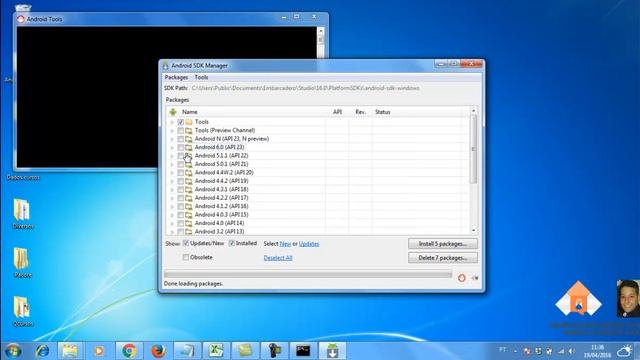The height and width of the screenshot is (360, 640).
Task: Click the Android SDK Manager title icon
Action: point(165,66)
